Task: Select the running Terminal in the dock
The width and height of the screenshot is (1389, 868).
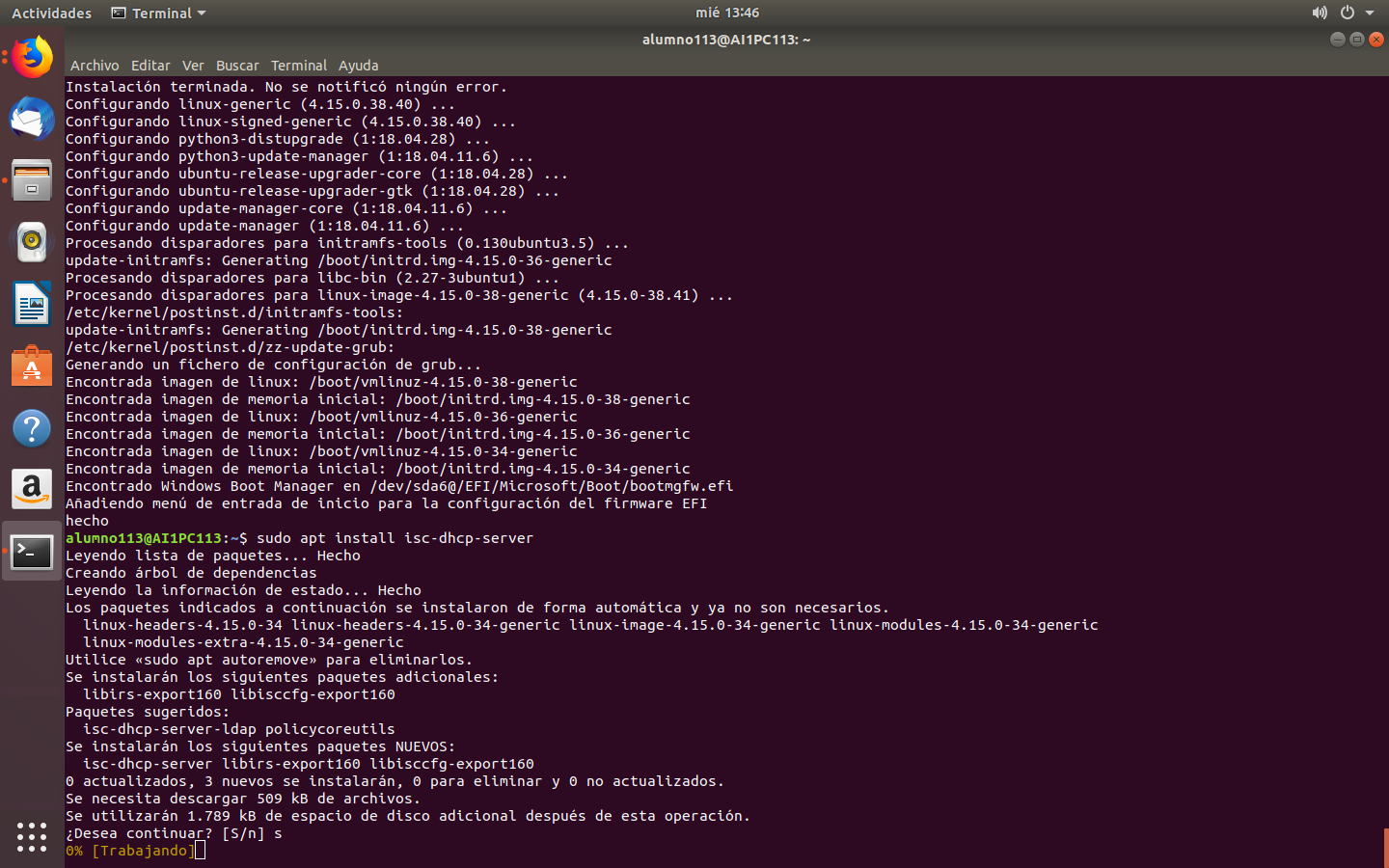Action: click(x=31, y=551)
